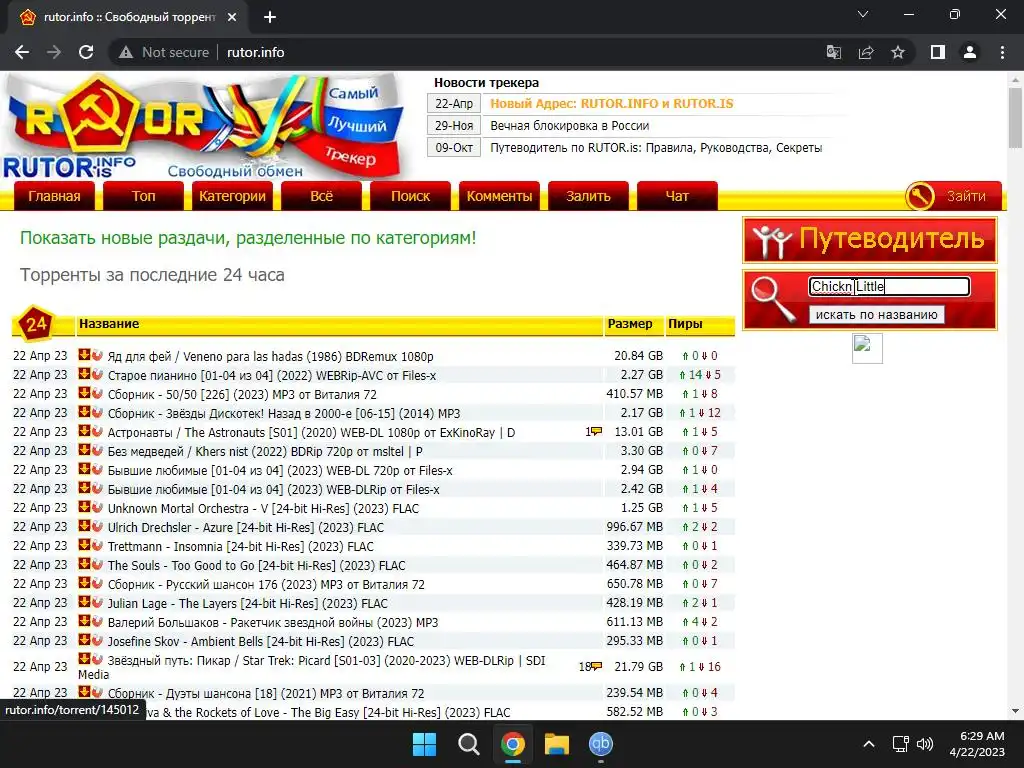The height and width of the screenshot is (768, 1024).
Task: Click the page vertical scrollbar thumb
Action: 1015,118
